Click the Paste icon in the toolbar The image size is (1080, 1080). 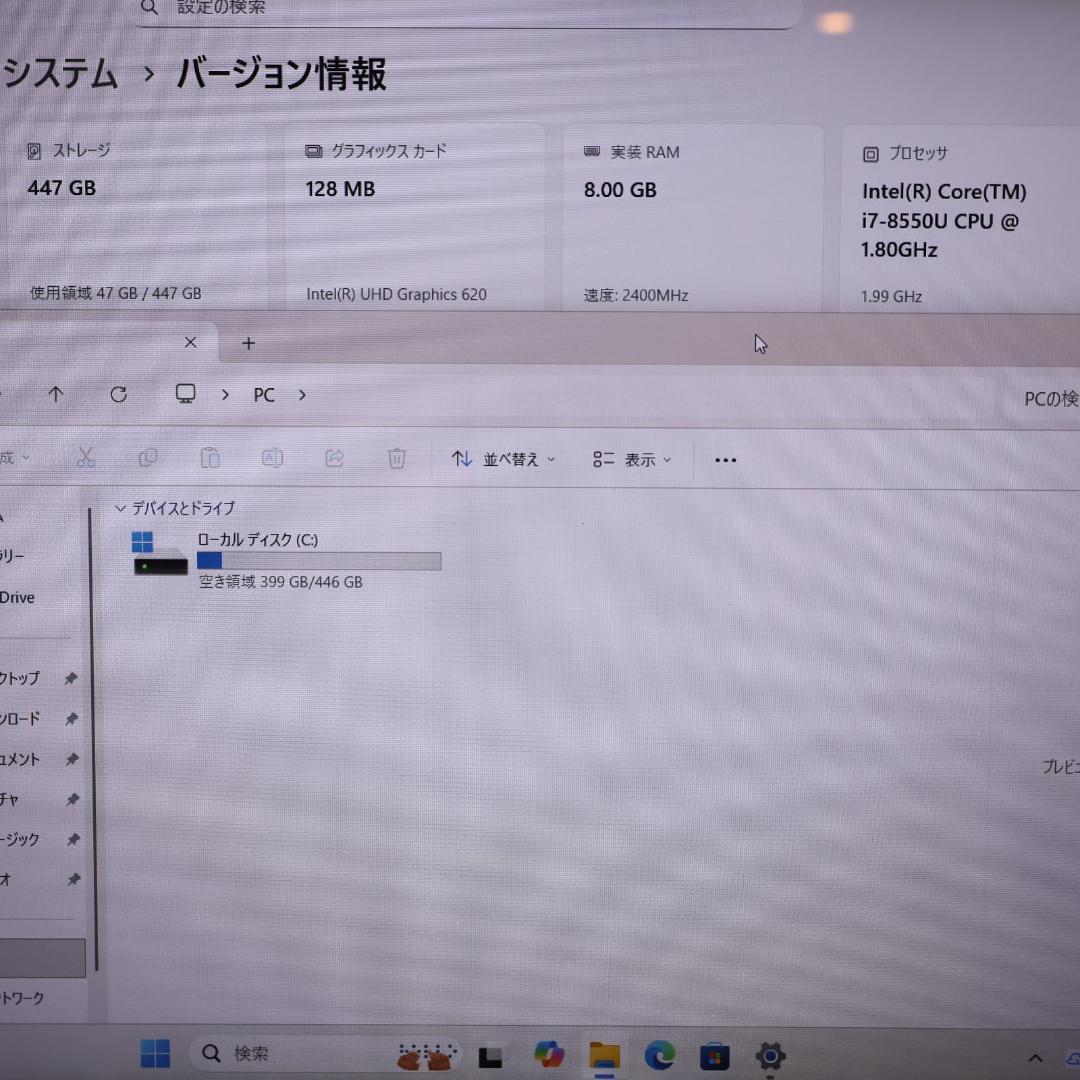pyautogui.click(x=210, y=457)
